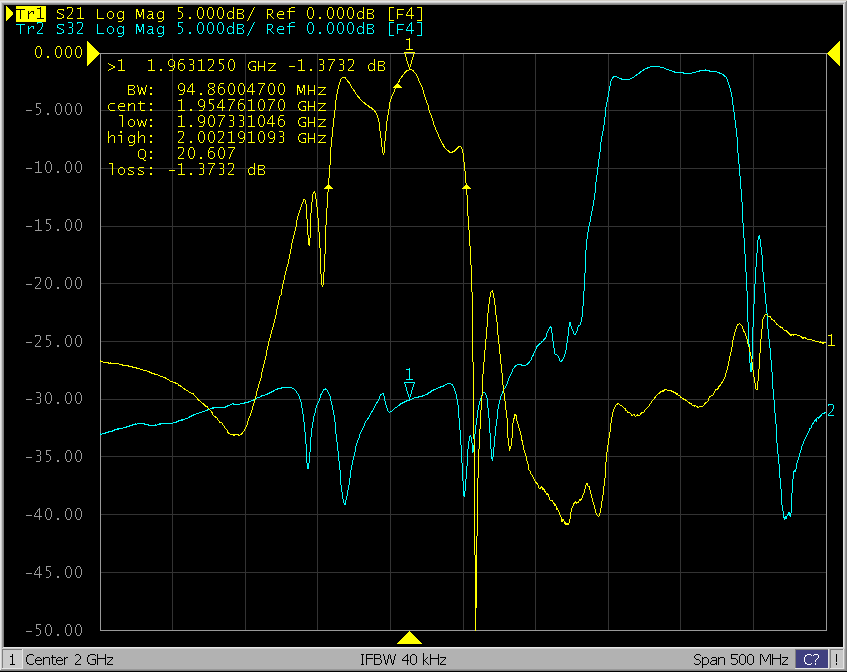Open Tr1 Log Mag format selector
Viewport: 847px width, 672px height.
tap(124, 12)
